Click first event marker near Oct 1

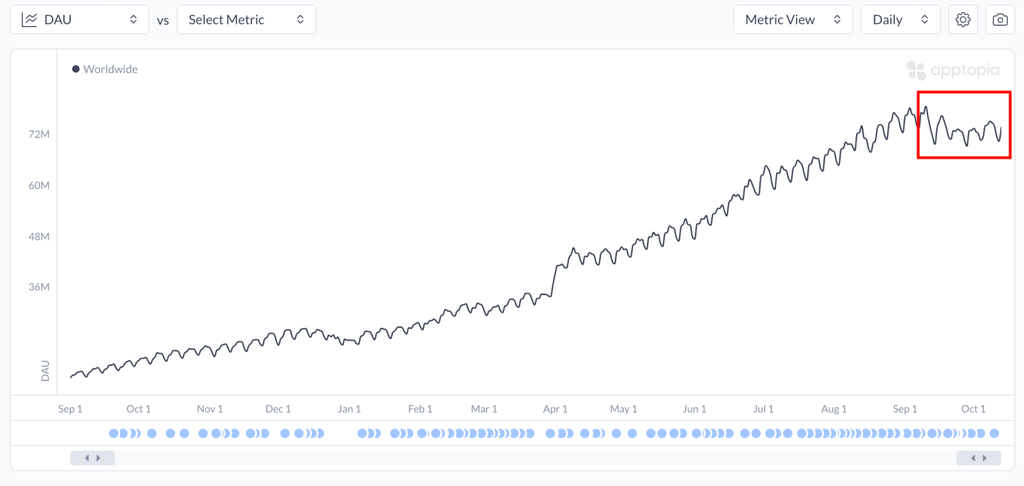[x=113, y=433]
